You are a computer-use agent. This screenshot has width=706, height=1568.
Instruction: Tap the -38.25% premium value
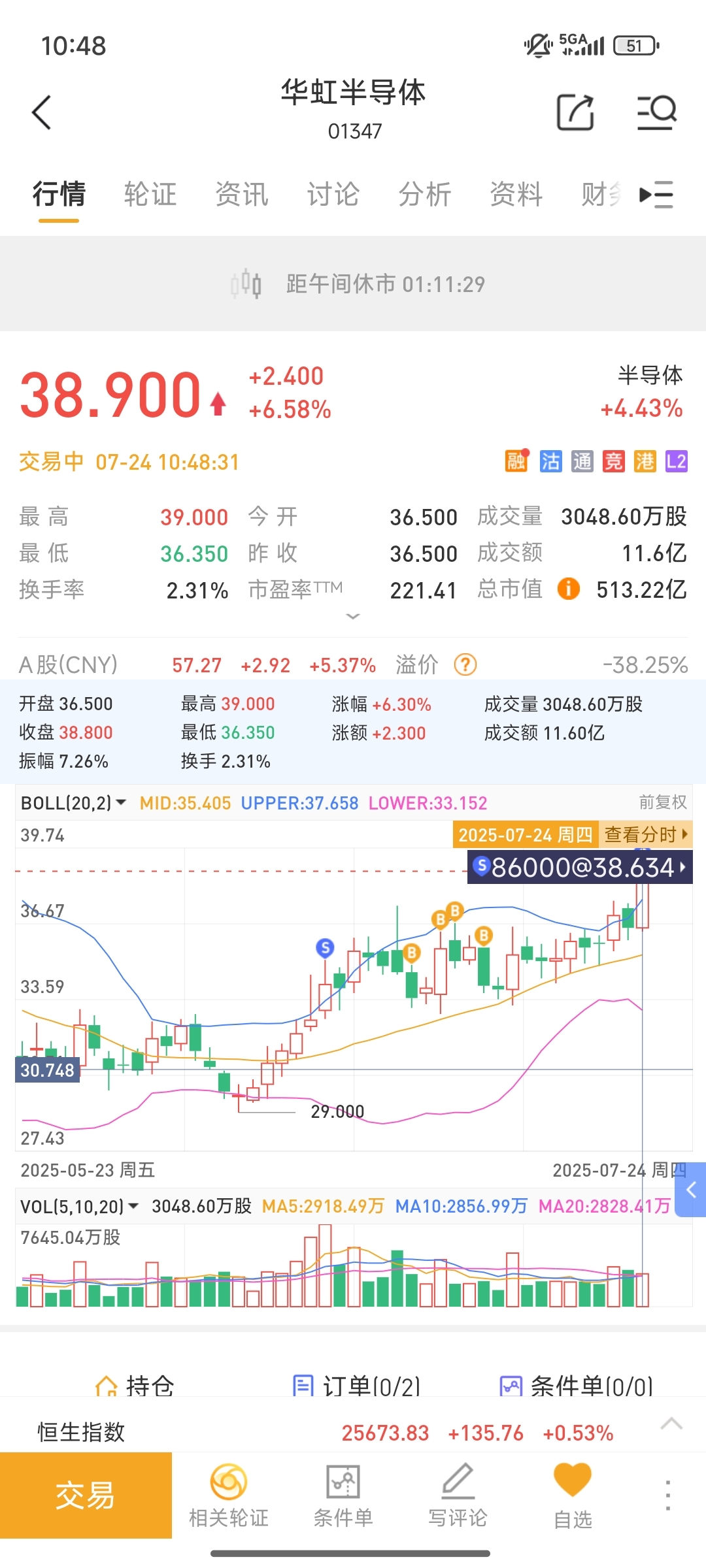645,665
